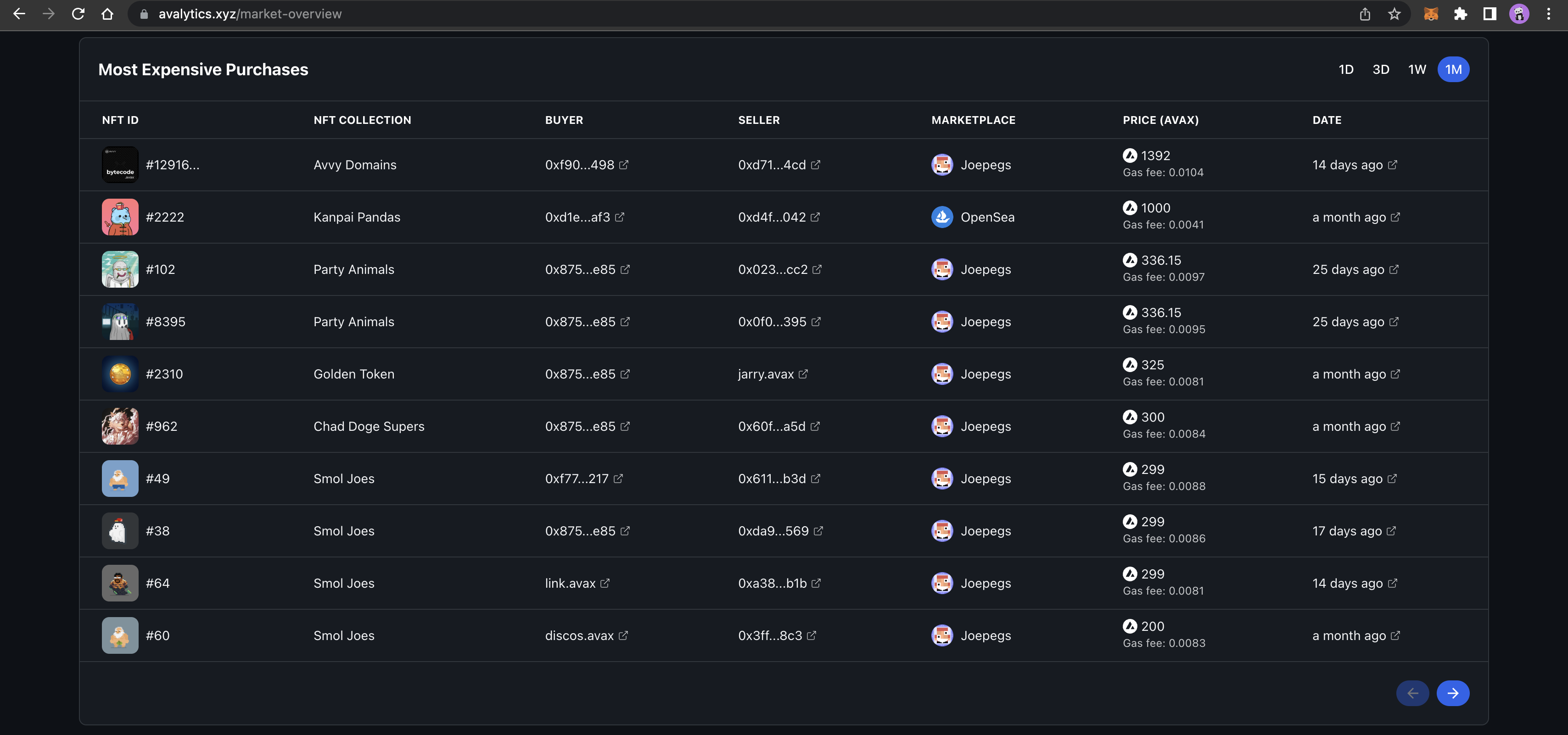Open the discos.avax buyer address link
Screen dimensions: 1568x735
pyautogui.click(x=579, y=636)
